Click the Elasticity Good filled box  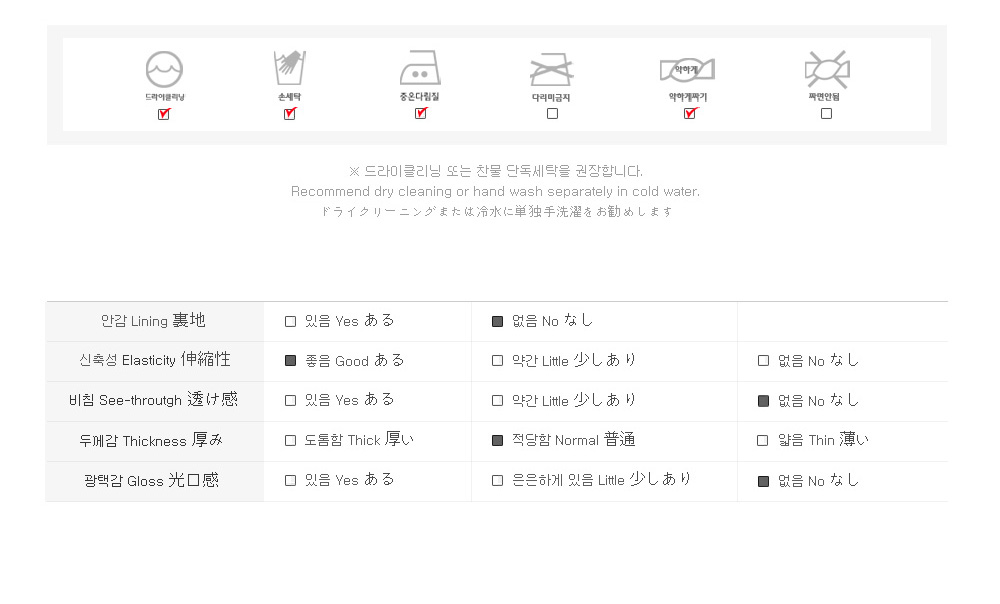290,361
